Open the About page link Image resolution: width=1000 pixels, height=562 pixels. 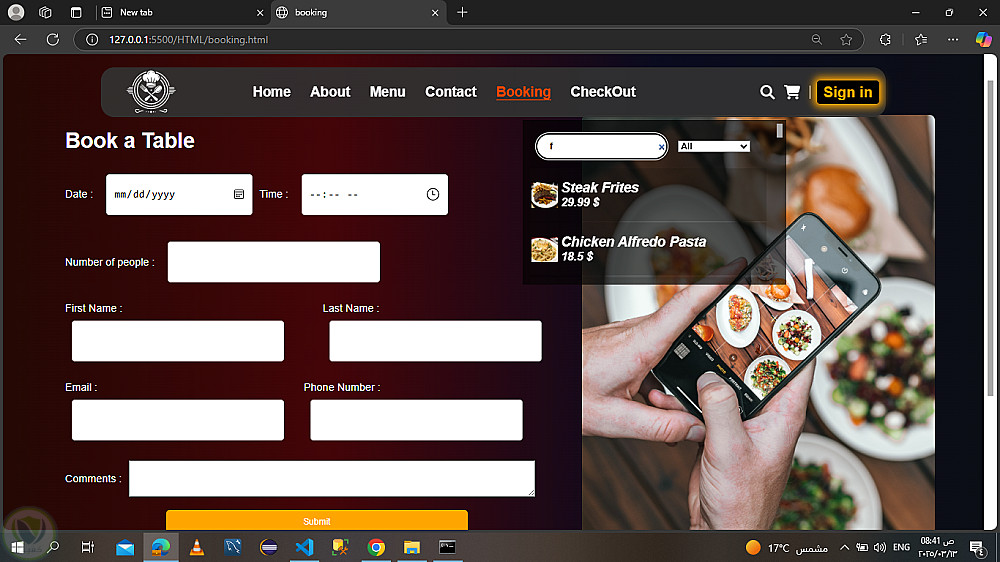click(330, 92)
